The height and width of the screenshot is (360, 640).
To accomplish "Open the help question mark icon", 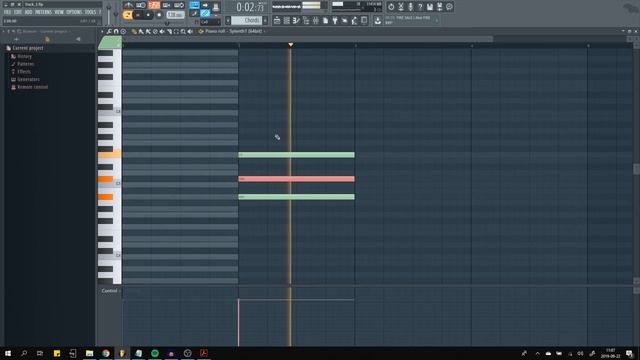I will pyautogui.click(x=420, y=7).
